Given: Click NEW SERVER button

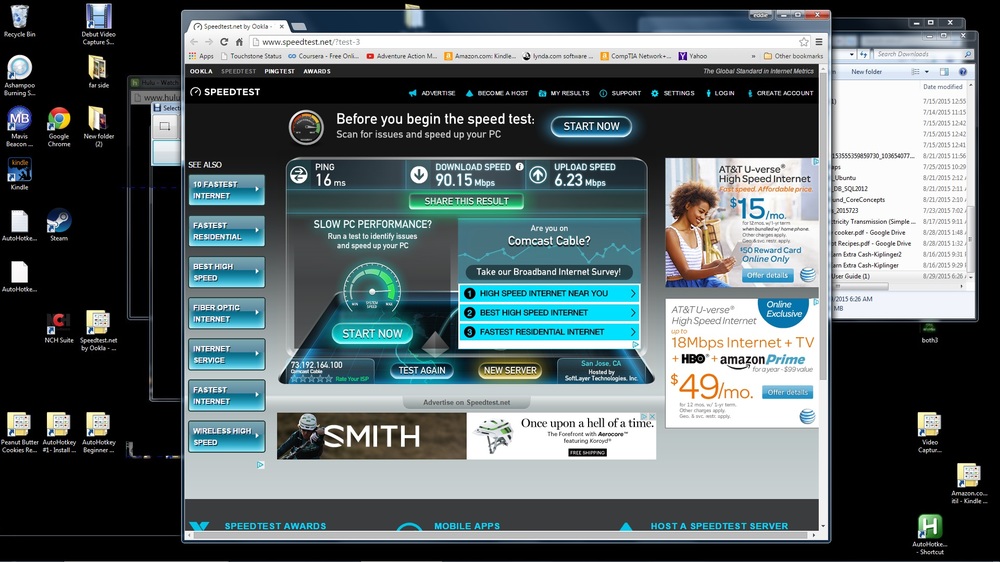Looking at the screenshot, I should pyautogui.click(x=510, y=370).
